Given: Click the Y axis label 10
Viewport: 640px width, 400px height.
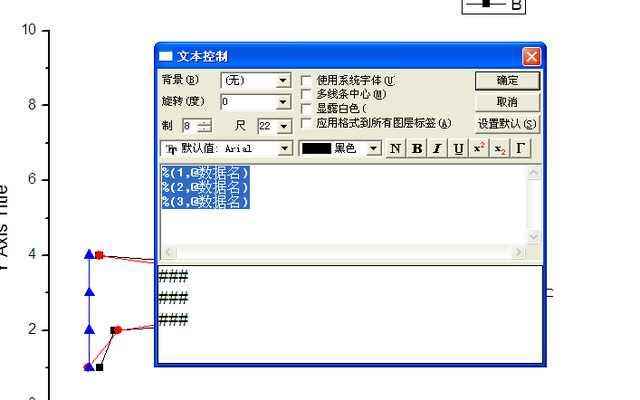Looking at the screenshot, I should [29, 30].
